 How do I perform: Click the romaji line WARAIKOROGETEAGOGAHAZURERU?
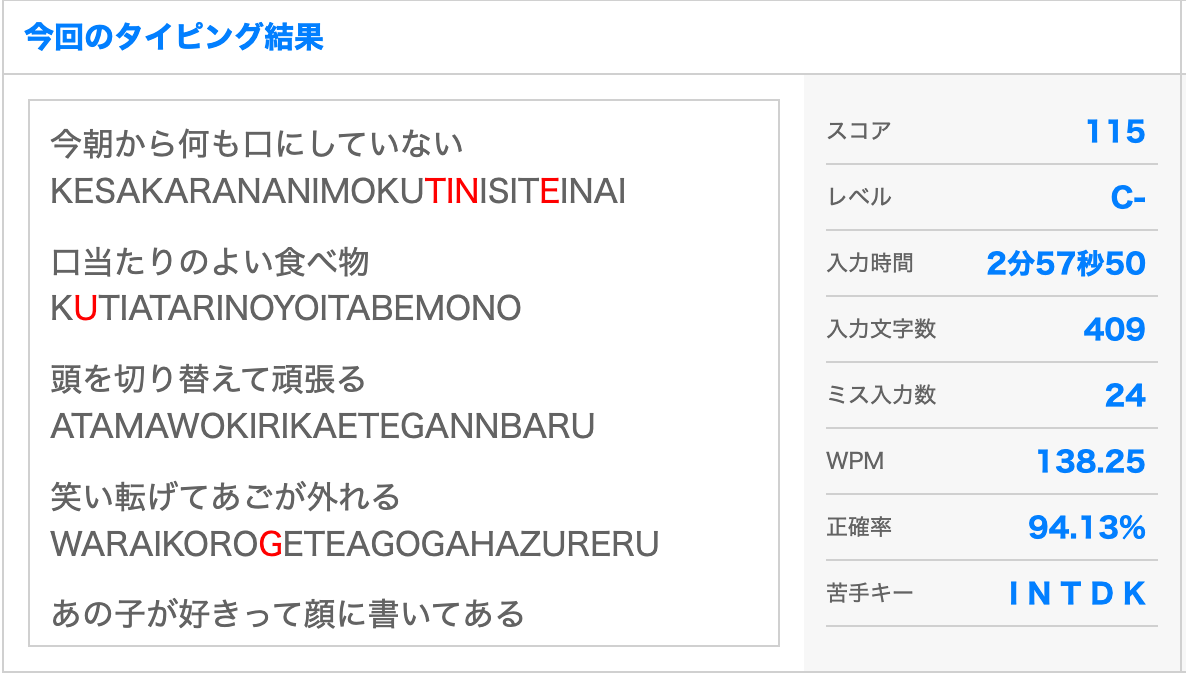click(x=354, y=543)
